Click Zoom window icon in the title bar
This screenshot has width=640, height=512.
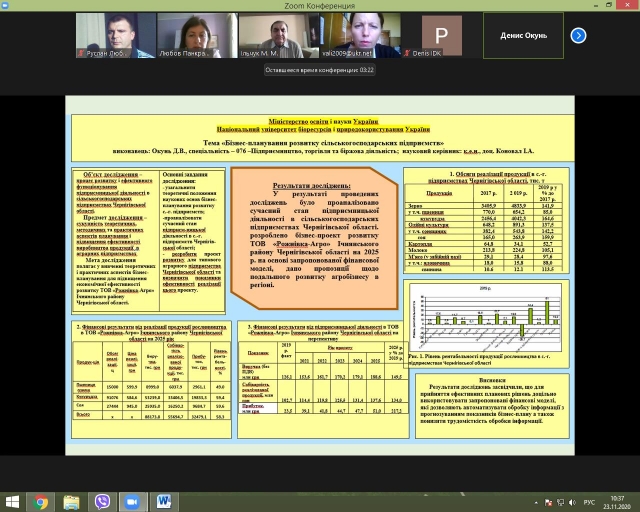(4, 5)
